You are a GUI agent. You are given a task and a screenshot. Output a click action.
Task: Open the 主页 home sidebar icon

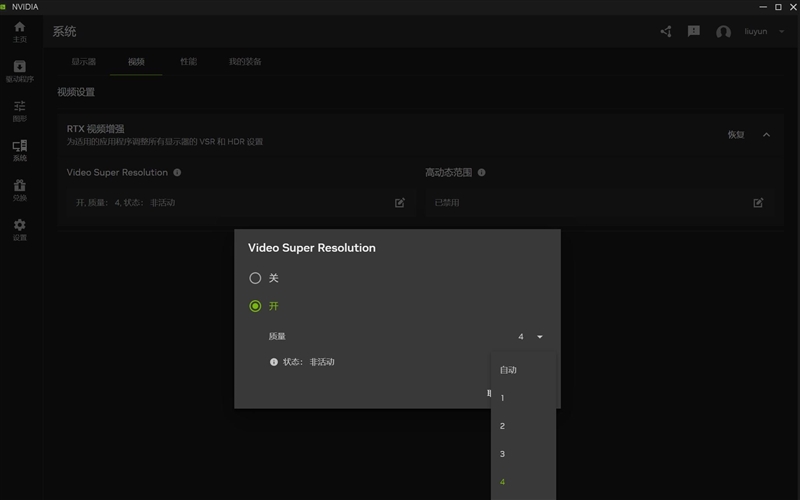coord(19,30)
